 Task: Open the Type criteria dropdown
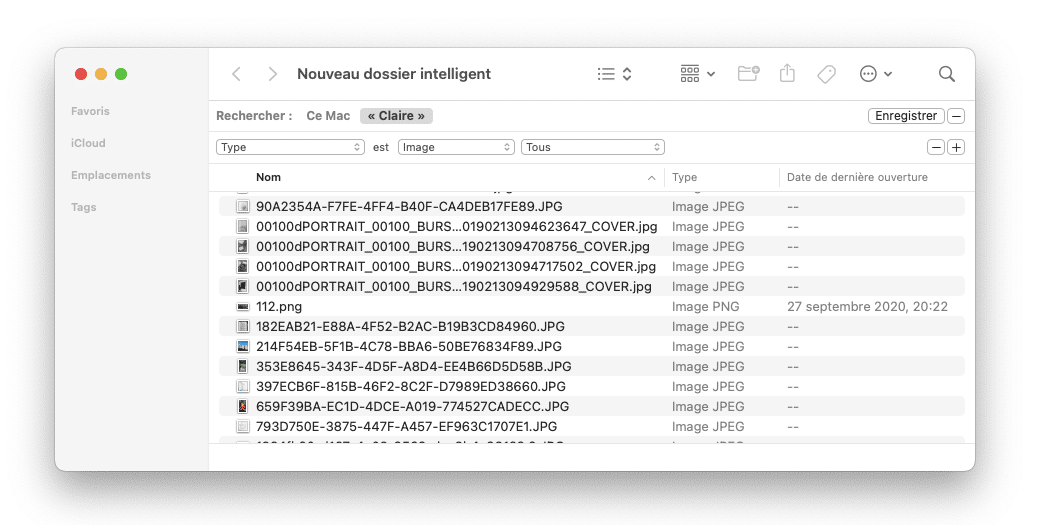pyautogui.click(x=290, y=147)
